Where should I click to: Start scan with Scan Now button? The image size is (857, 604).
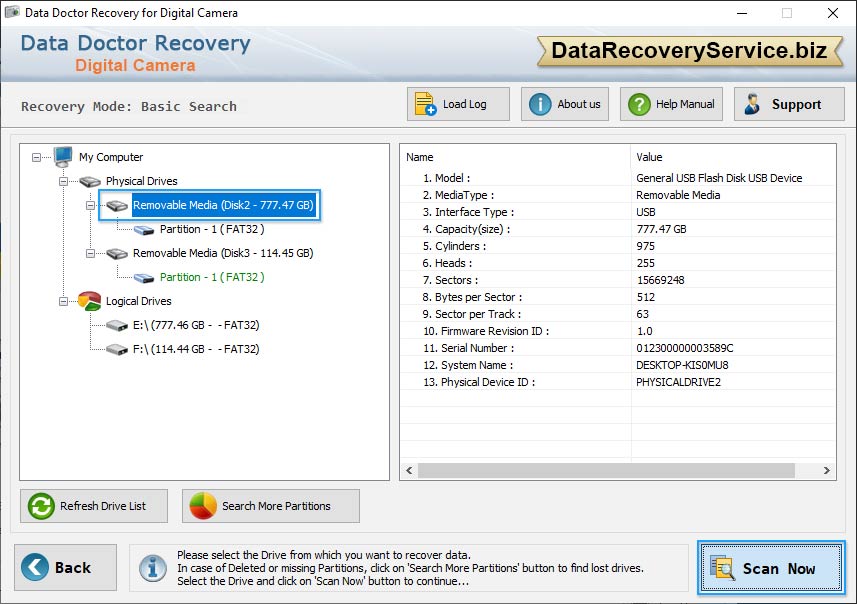tap(771, 568)
